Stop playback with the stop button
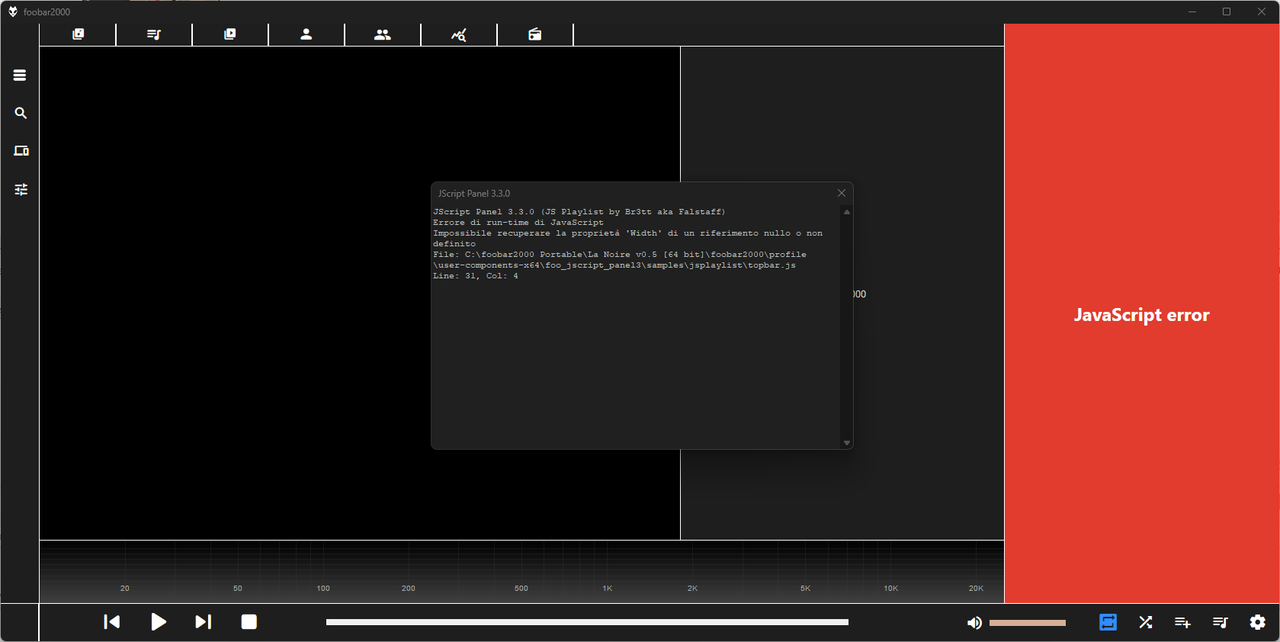1280x642 pixels. click(x=249, y=622)
